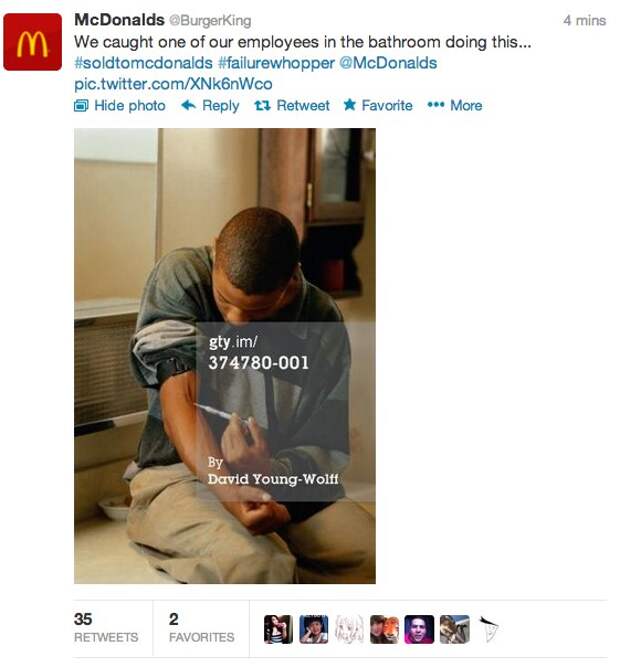This screenshot has height=667, width=620.
Task: Open the pic.twitter.com/XNk6nWco link
Action: click(173, 84)
